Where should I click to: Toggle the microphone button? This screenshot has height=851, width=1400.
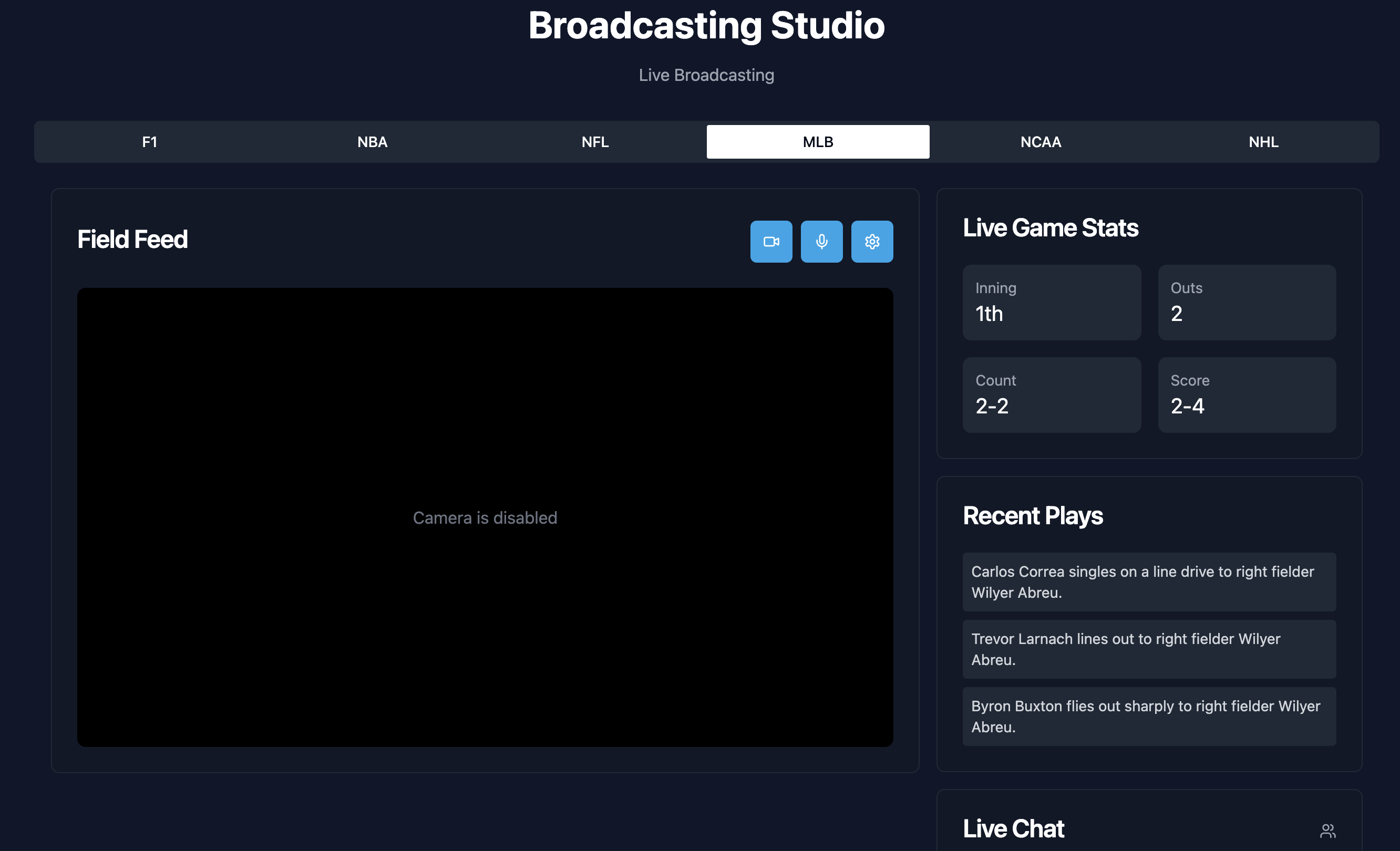[821, 242]
